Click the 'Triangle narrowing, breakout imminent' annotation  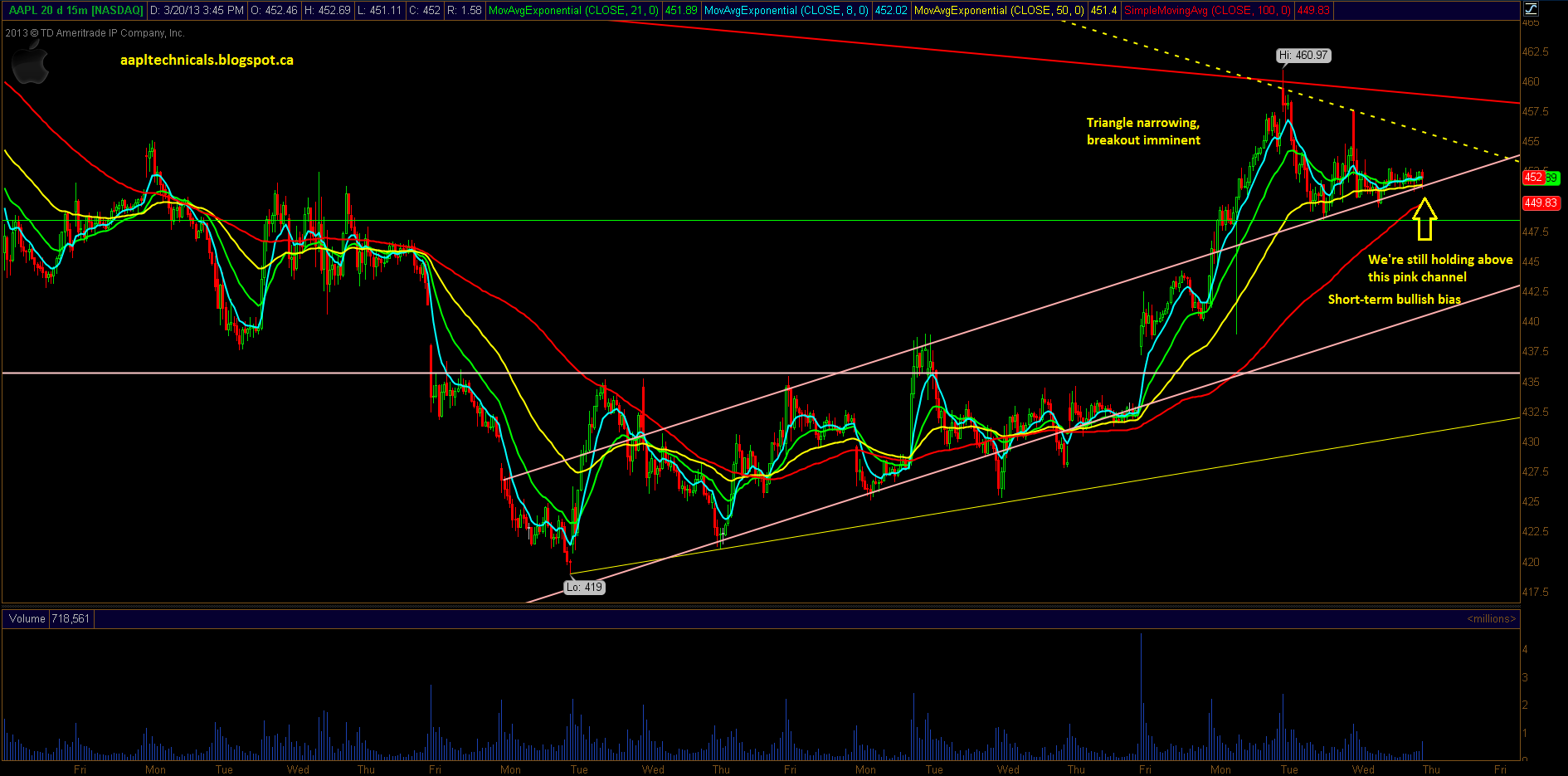pyautogui.click(x=1143, y=131)
